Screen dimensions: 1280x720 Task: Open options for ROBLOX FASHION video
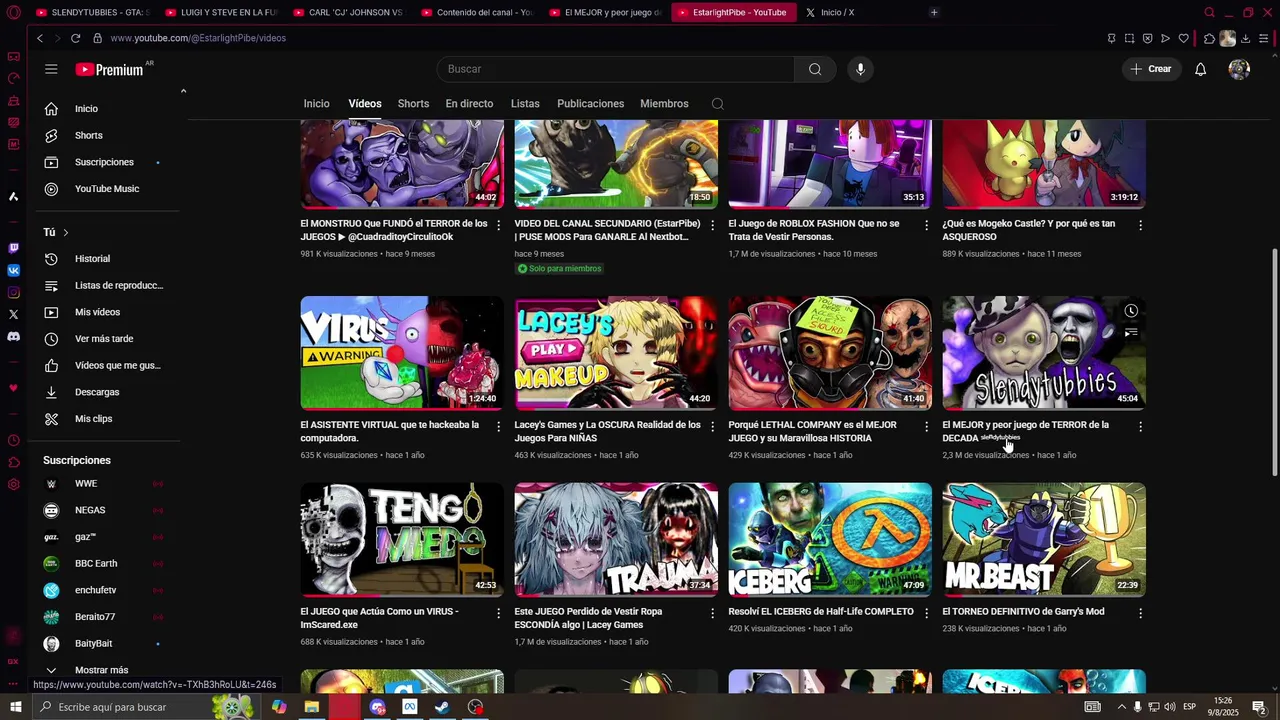coord(926,225)
